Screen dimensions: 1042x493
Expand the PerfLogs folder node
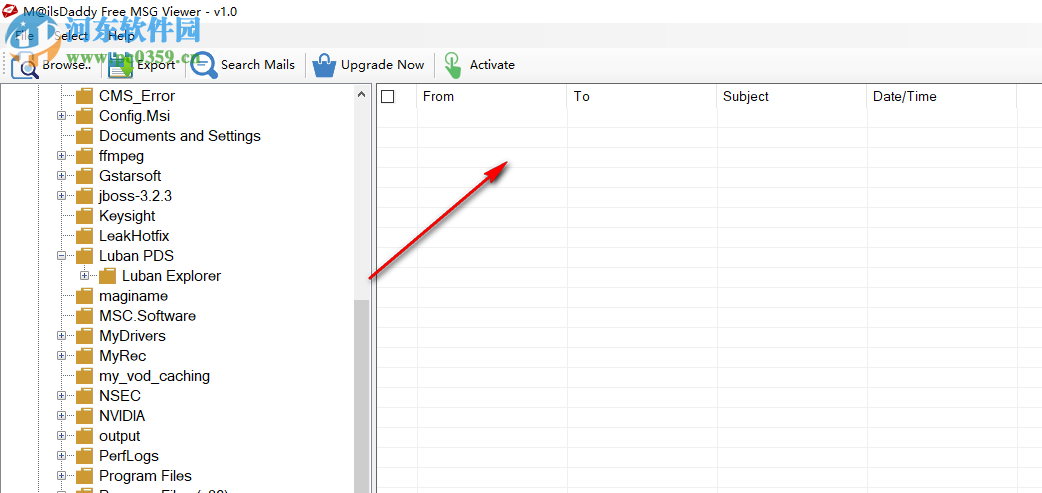(62, 456)
